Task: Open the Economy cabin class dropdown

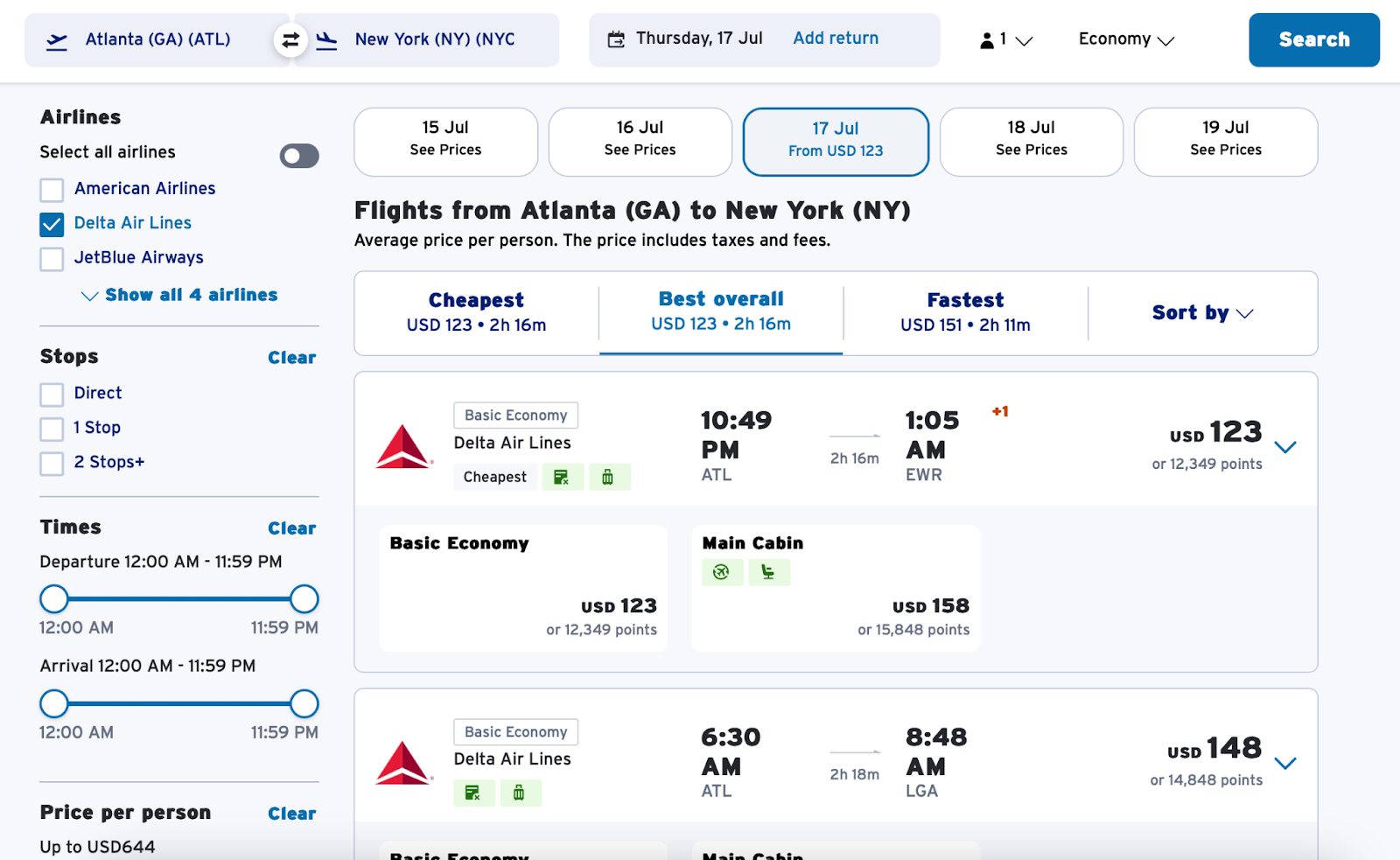Action: tap(1126, 40)
